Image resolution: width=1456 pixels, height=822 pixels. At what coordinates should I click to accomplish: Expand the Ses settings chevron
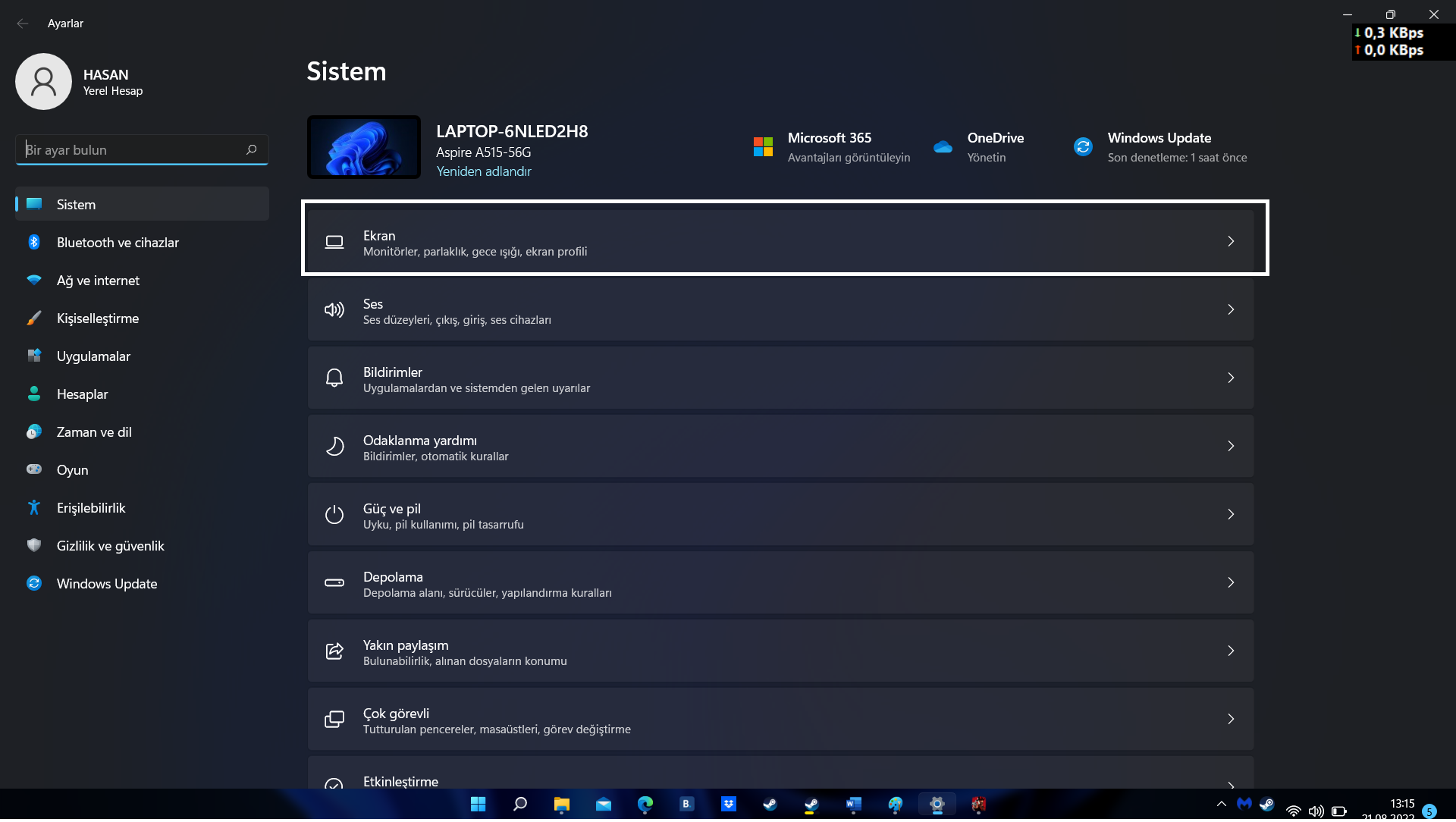pos(1231,309)
